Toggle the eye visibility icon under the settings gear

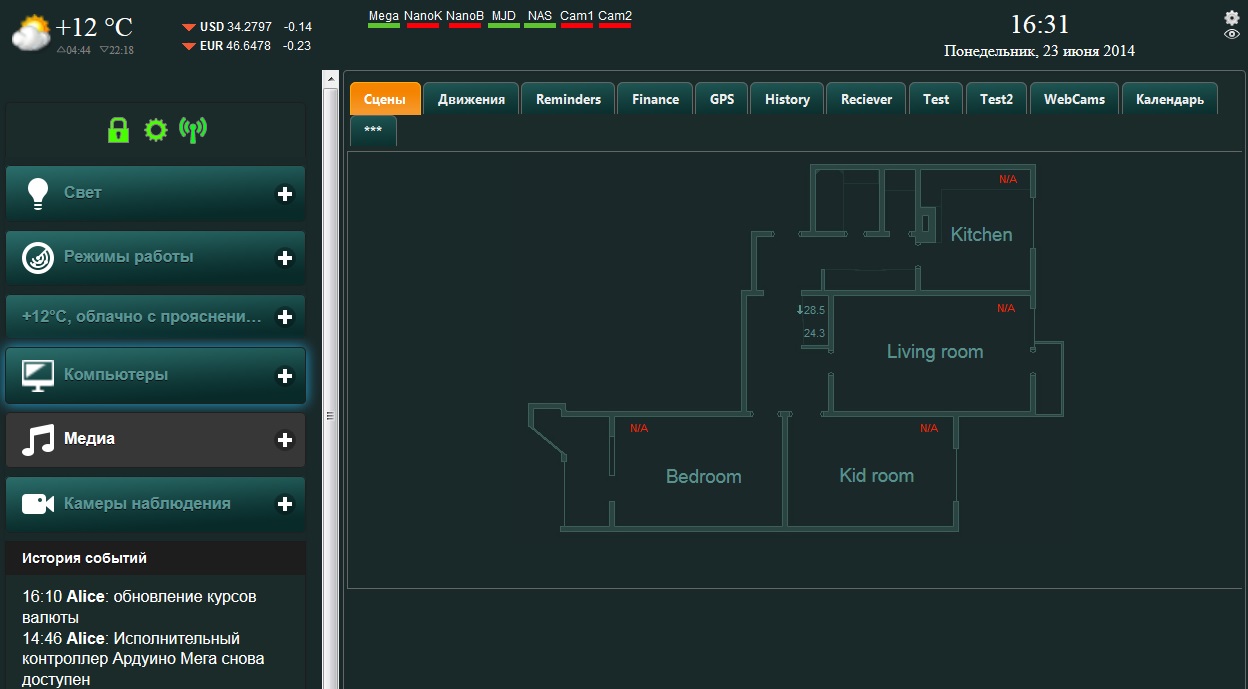coord(1232,33)
